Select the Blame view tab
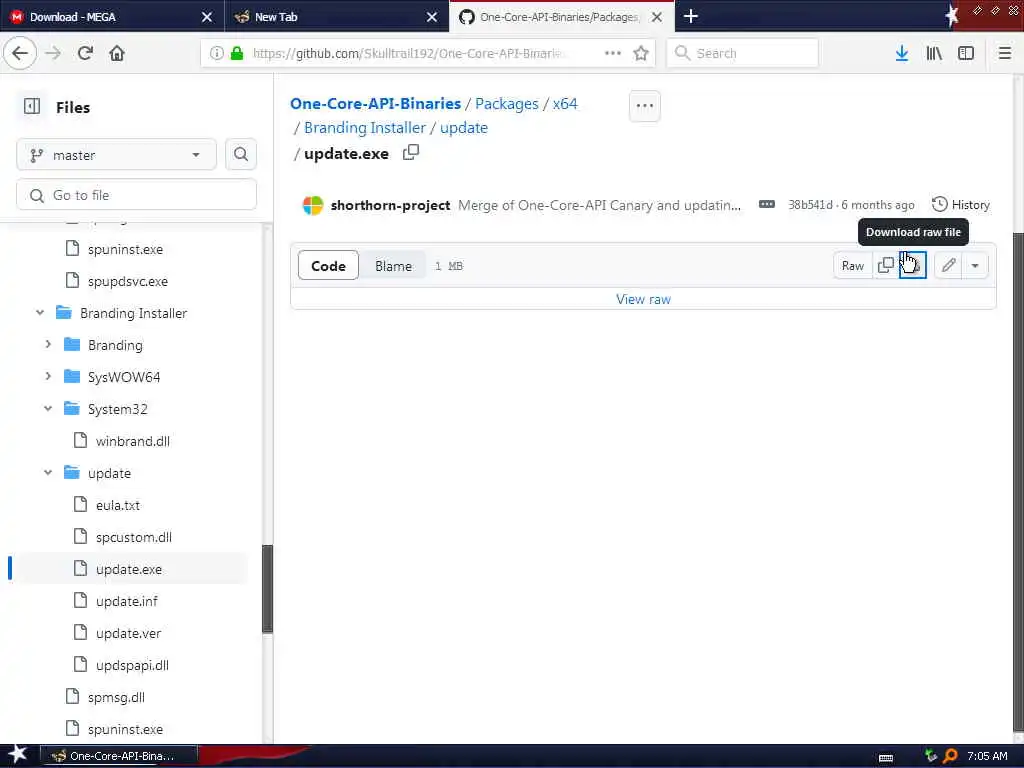This screenshot has width=1024, height=768. (x=393, y=266)
